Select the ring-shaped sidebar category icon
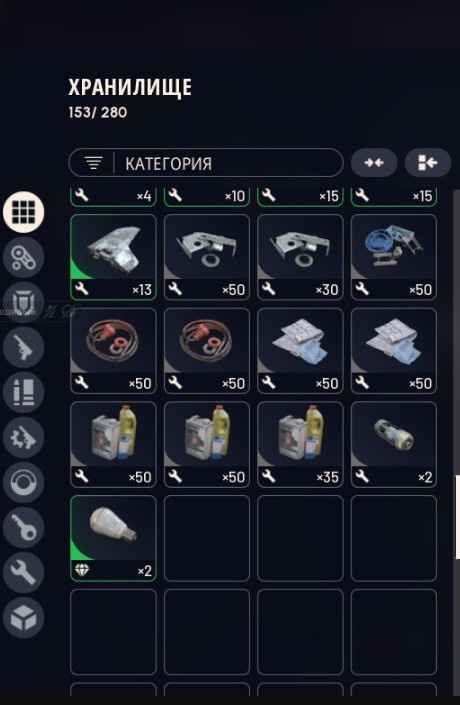Image resolution: width=460 pixels, height=705 pixels. [23, 482]
